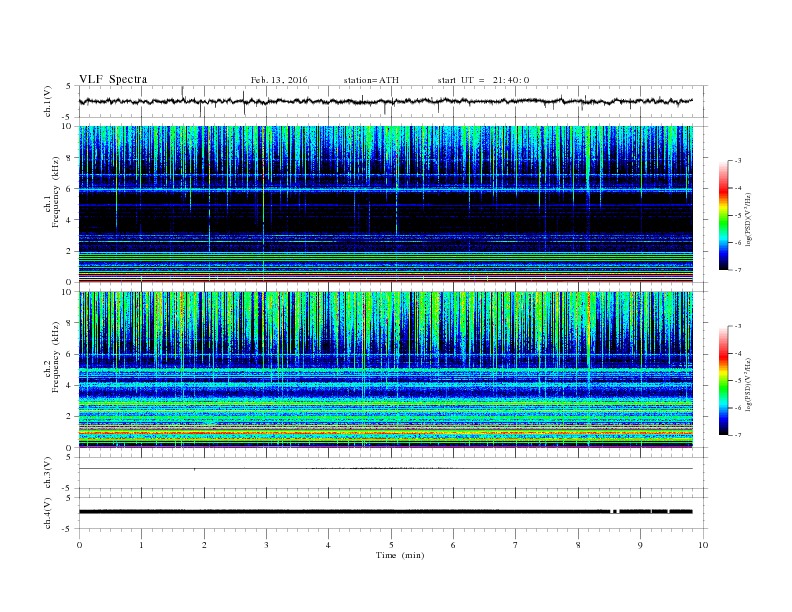Click the time axis tick label "10"
792x612 pixels.
coord(703,545)
